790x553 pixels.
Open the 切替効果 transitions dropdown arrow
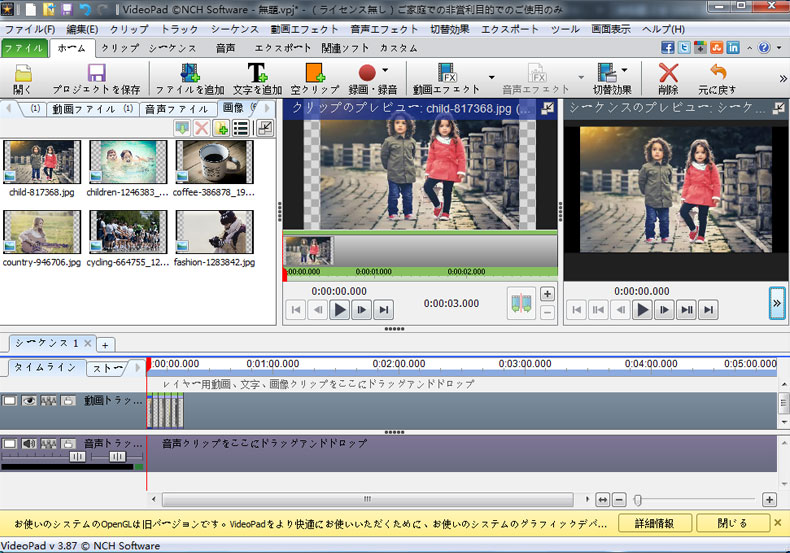tap(626, 71)
